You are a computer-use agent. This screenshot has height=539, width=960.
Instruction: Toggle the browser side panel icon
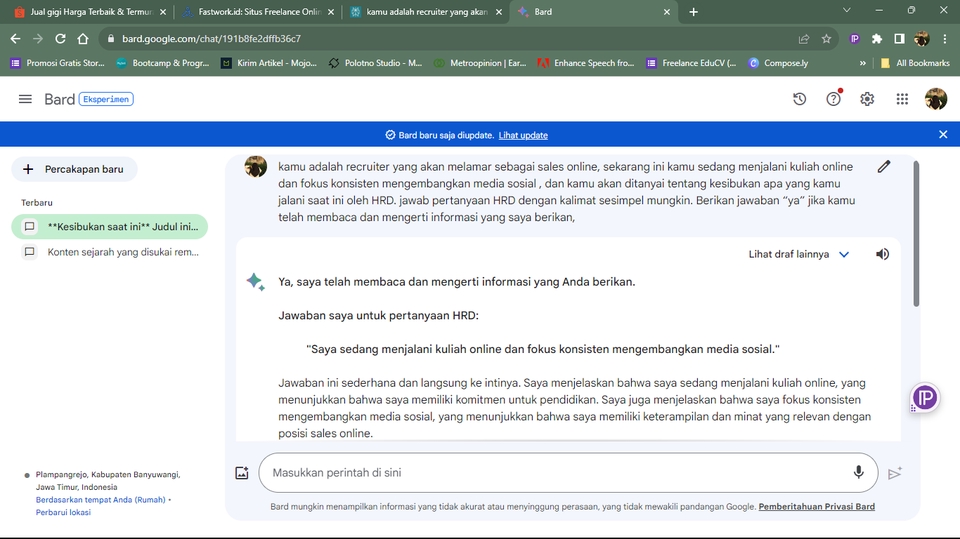[899, 39]
